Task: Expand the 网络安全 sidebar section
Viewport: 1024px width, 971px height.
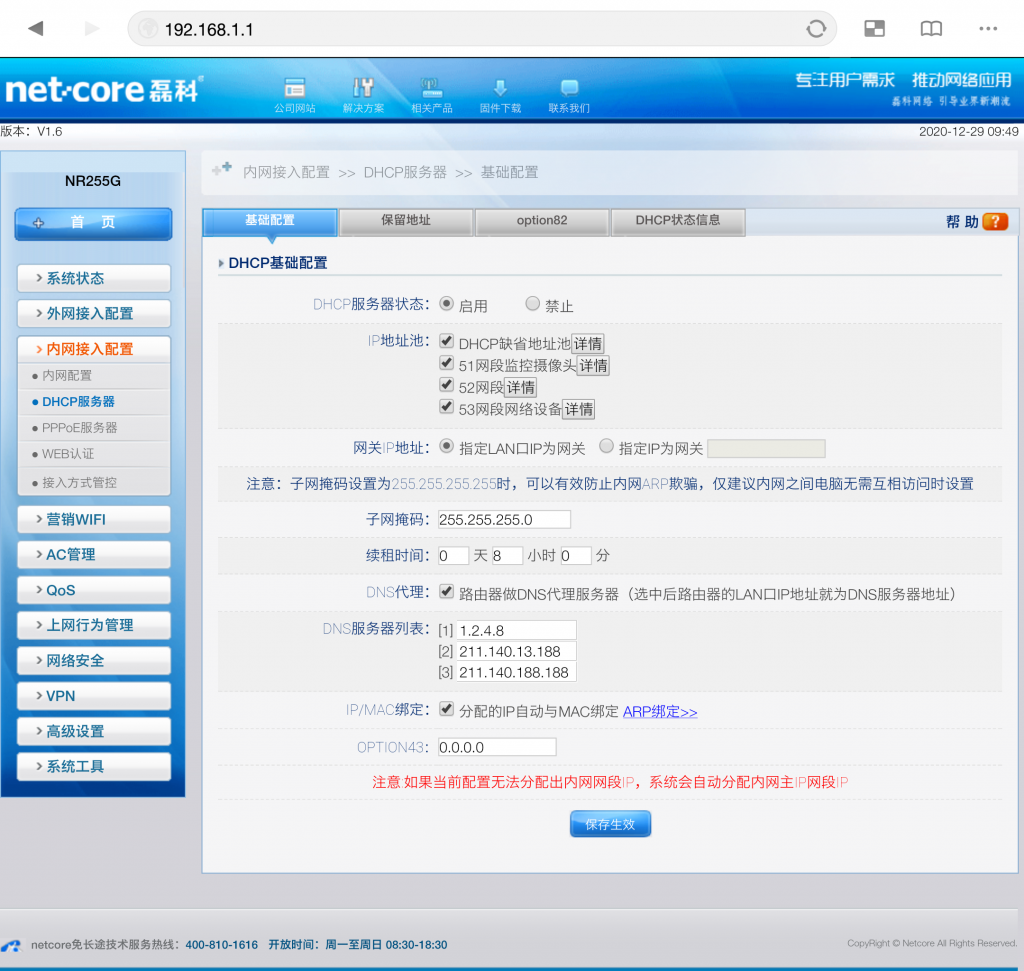Action: point(94,660)
